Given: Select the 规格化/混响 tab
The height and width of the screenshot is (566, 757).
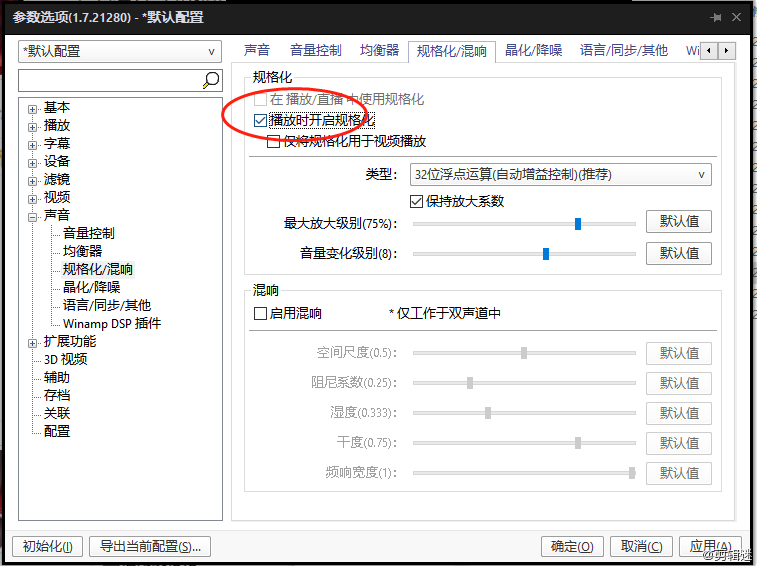Looking at the screenshot, I should (x=452, y=51).
